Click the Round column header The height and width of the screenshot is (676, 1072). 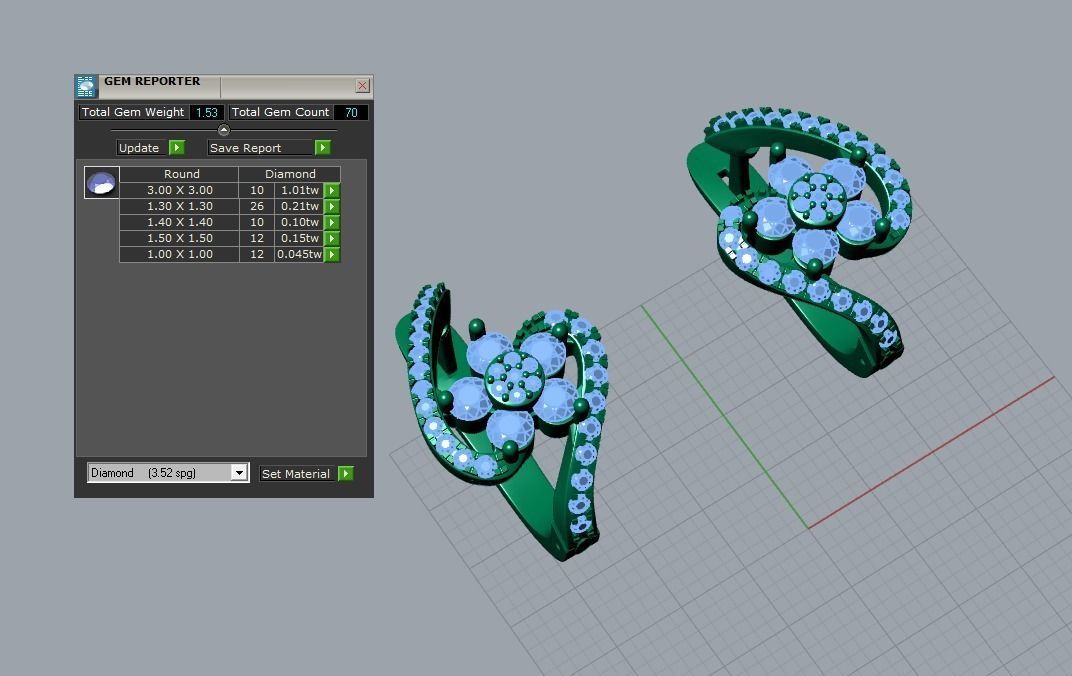pos(181,174)
